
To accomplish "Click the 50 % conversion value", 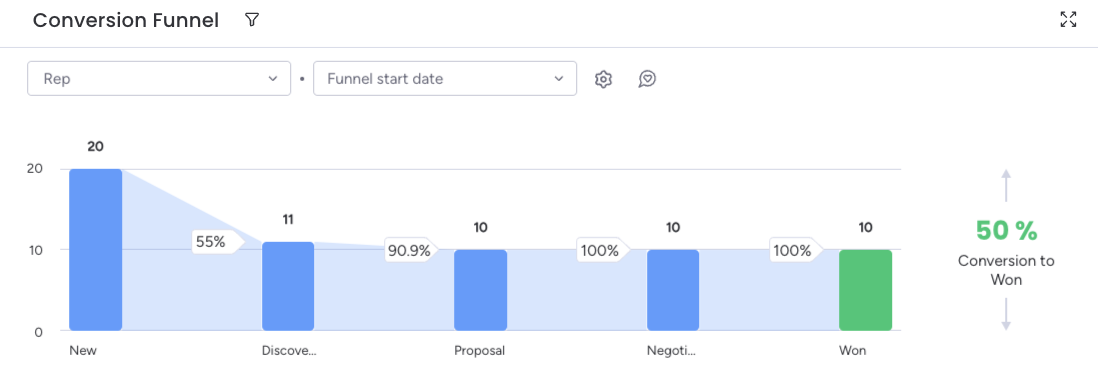I will pyautogui.click(x=1006, y=230).
